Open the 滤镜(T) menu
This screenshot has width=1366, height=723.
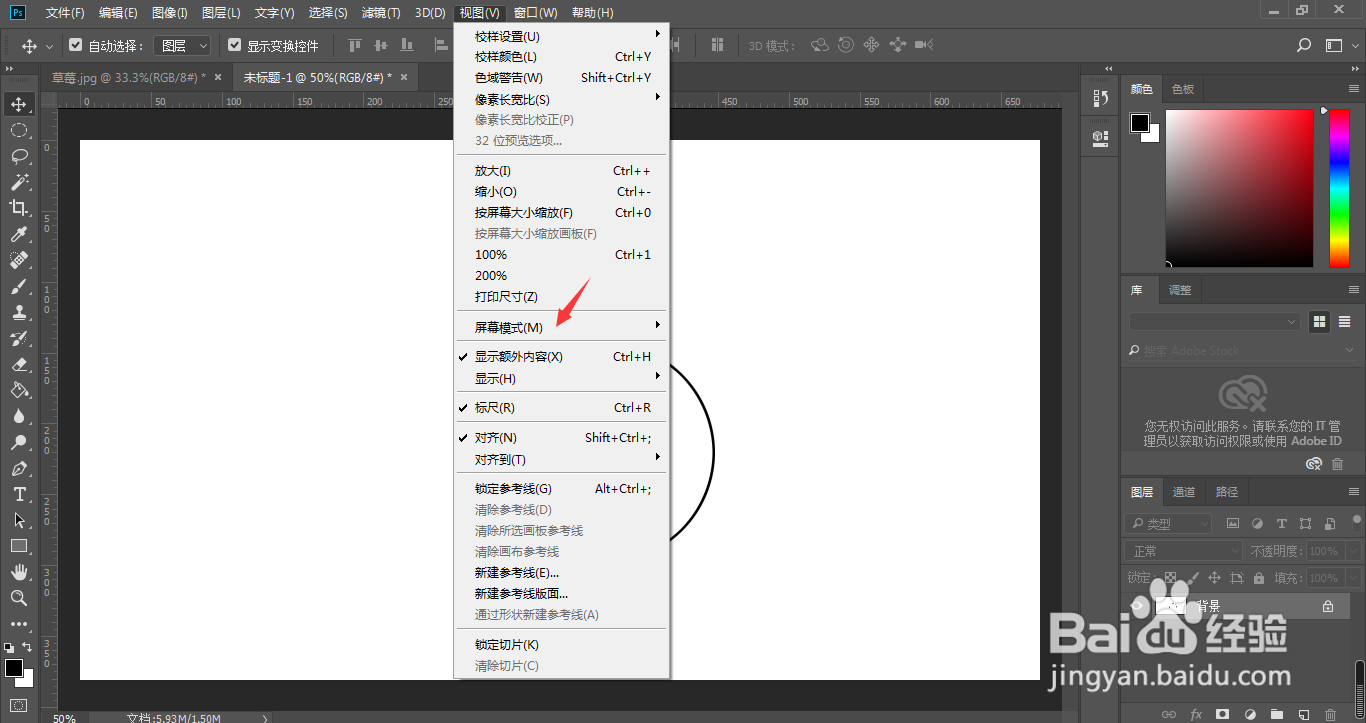(381, 13)
